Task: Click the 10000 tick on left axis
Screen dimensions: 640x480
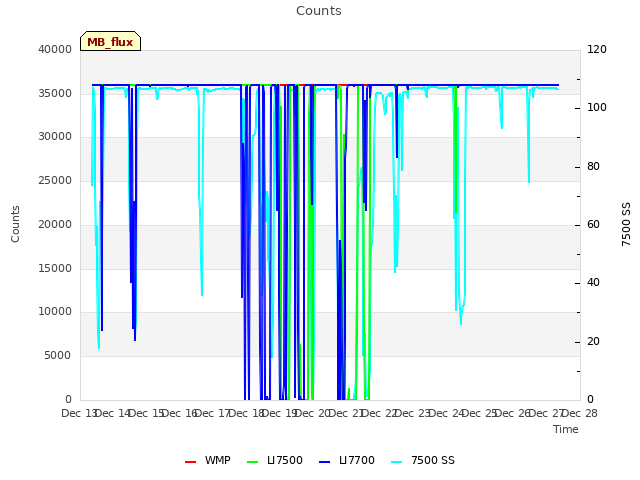Action: 55,311
